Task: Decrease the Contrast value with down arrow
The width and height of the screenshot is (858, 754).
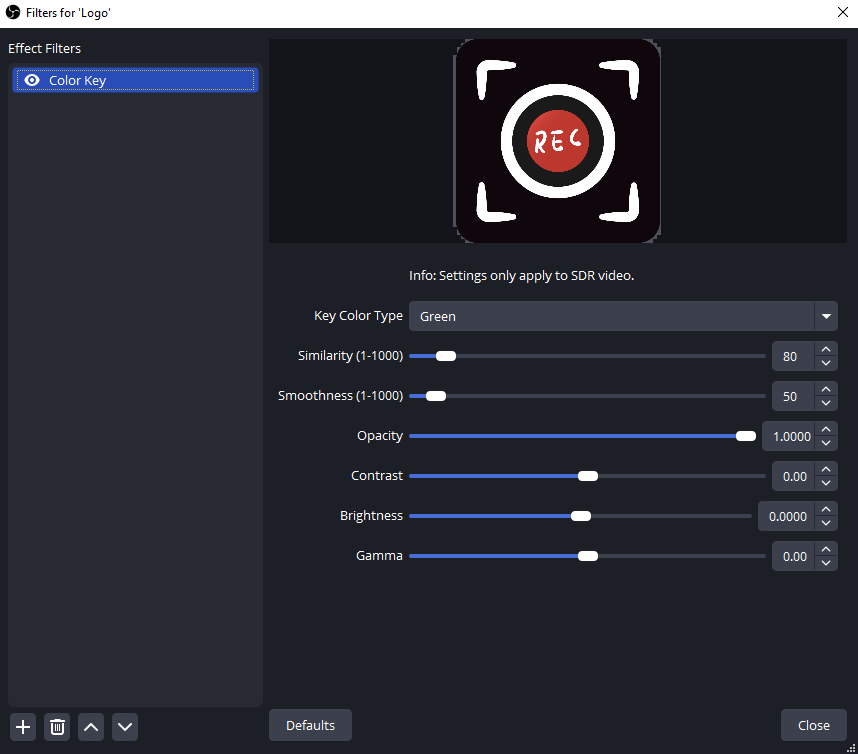Action: click(825, 483)
